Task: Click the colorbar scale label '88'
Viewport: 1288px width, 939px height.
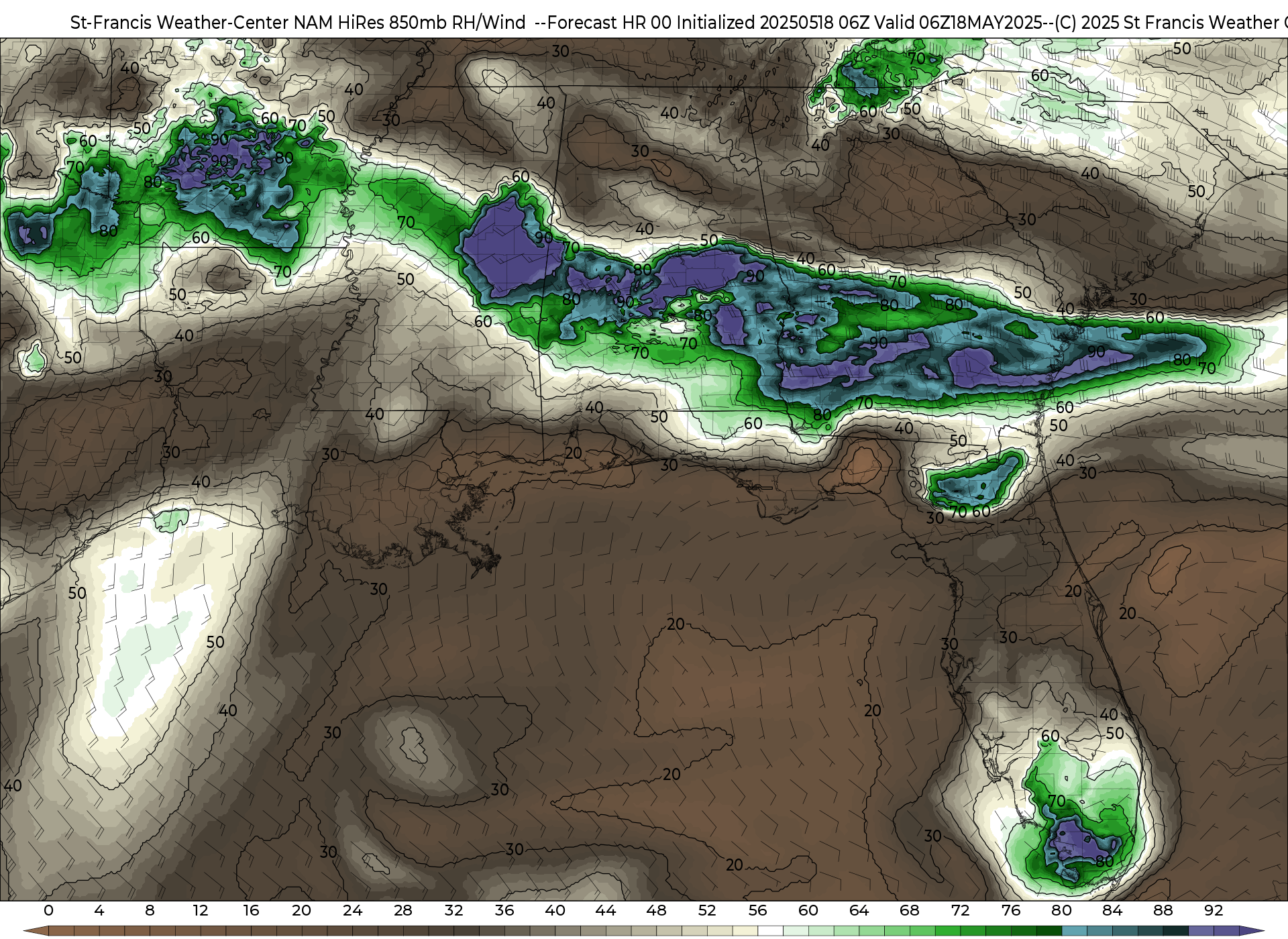Action: (1163, 910)
